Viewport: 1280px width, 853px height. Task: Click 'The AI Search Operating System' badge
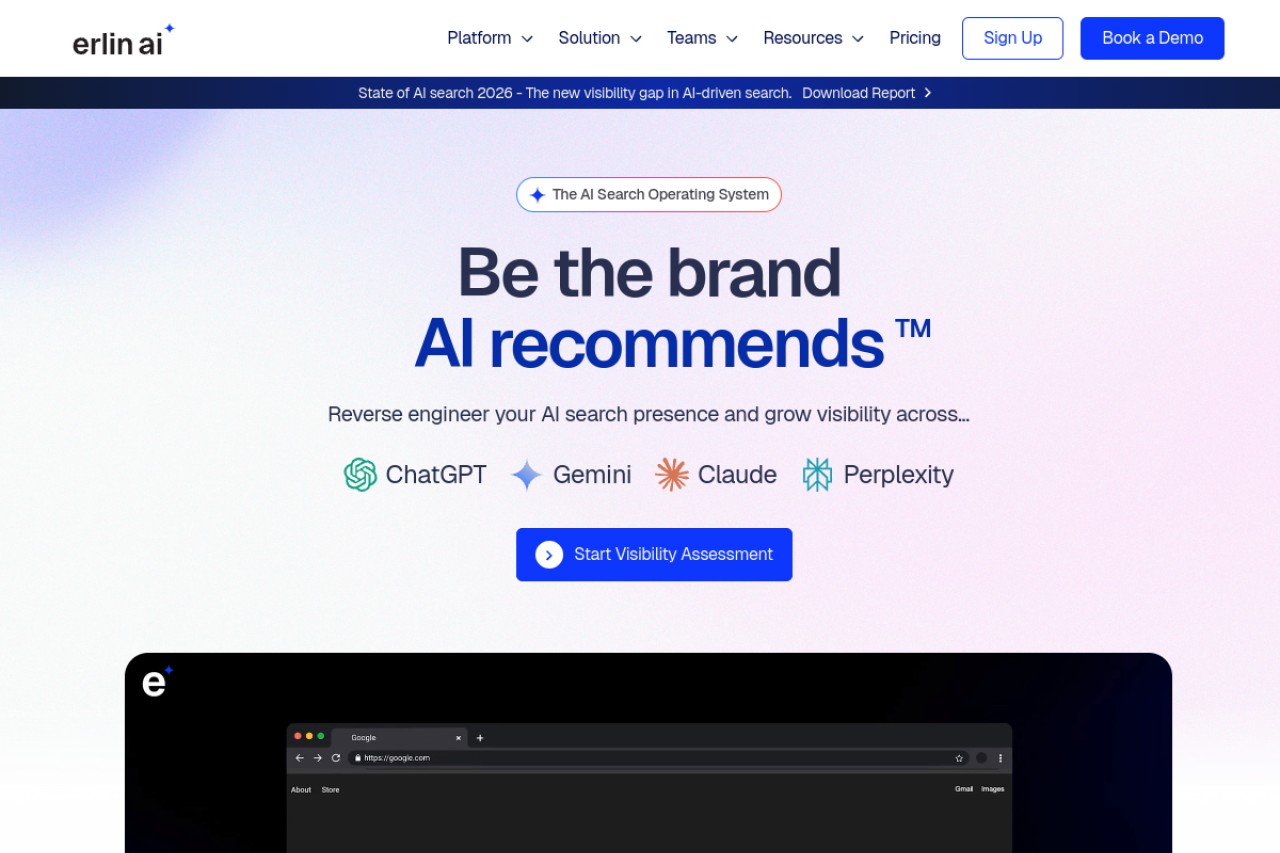(649, 195)
